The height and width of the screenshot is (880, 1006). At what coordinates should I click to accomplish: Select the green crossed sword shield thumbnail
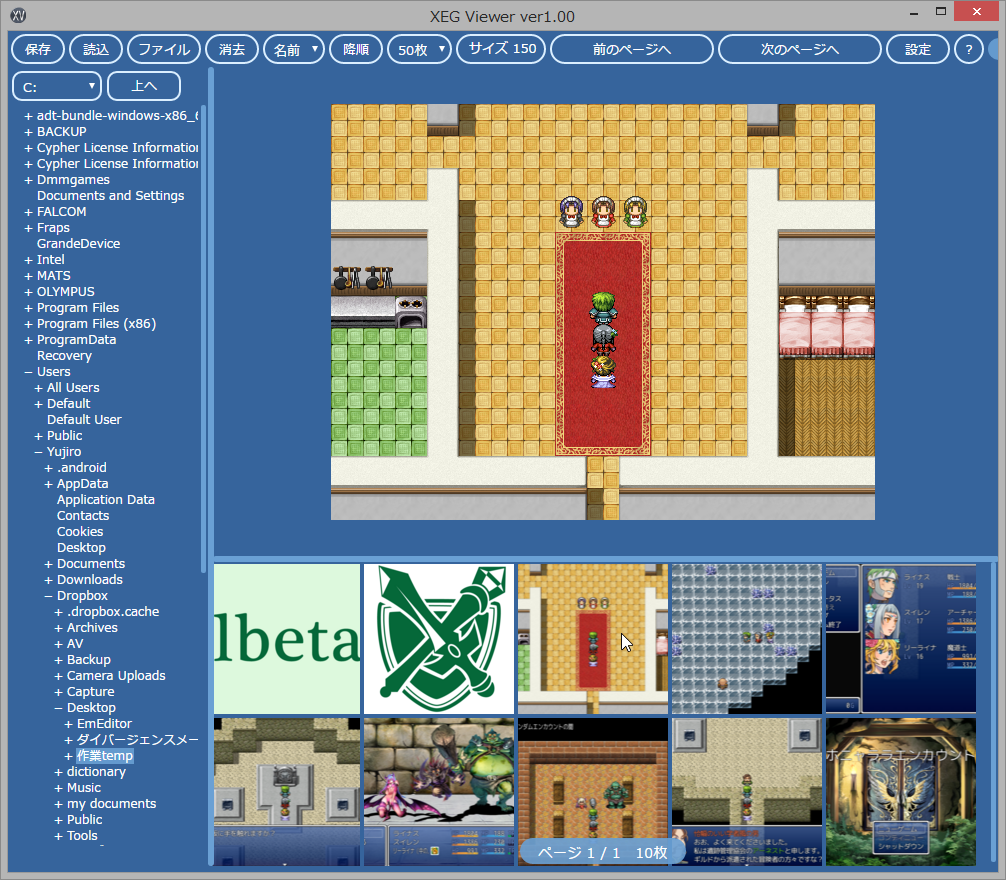439,639
